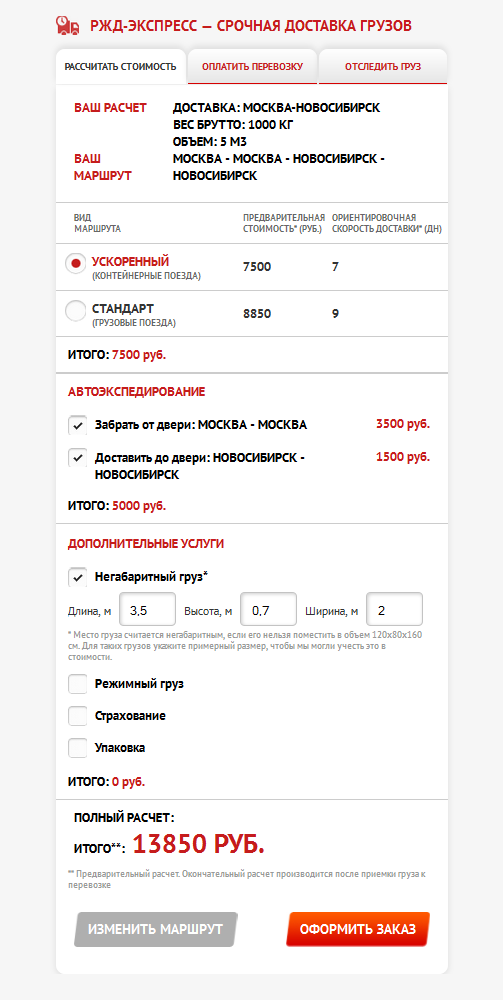This screenshot has width=503, height=1000.
Task: Open the Рассчитать стоимость tab
Action: coord(120,66)
